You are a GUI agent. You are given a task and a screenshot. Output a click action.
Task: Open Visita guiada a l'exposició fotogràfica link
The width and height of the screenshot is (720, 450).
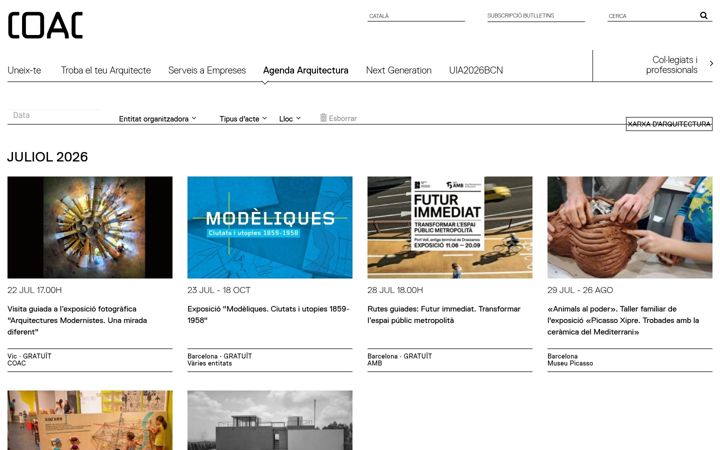(77, 320)
